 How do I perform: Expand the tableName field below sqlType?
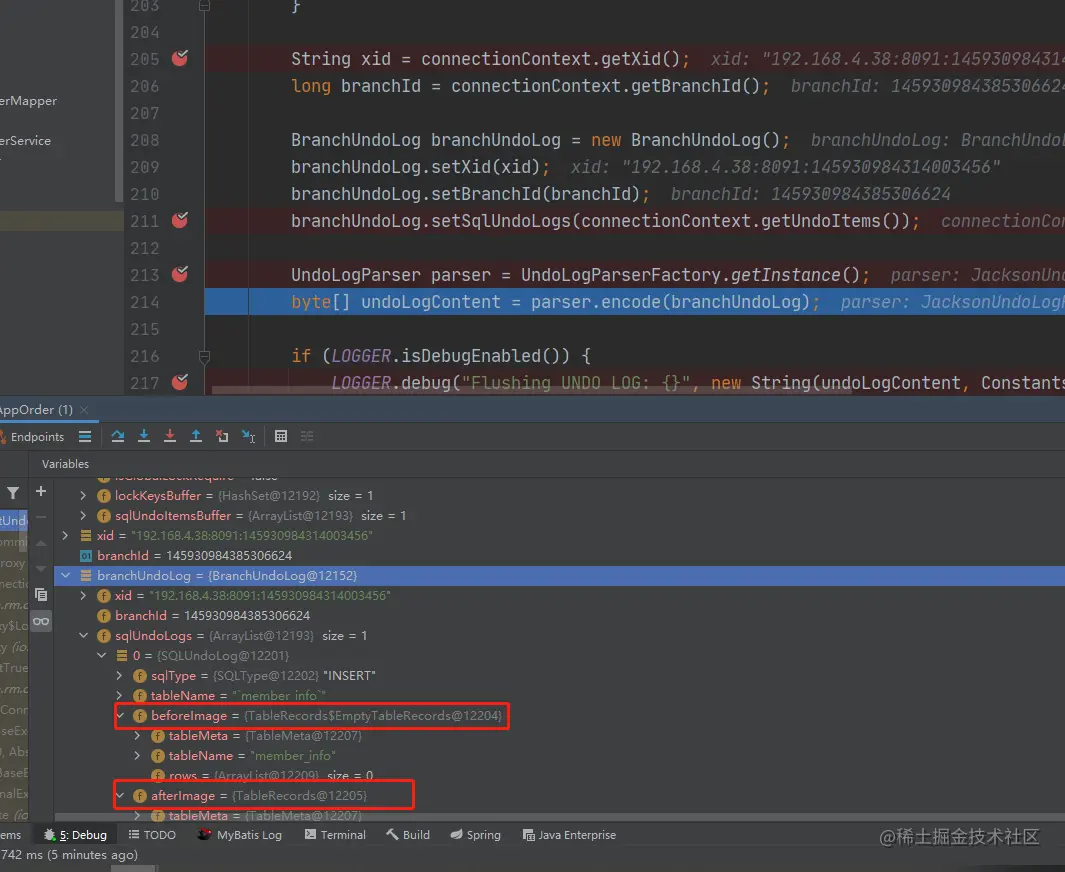coord(120,695)
